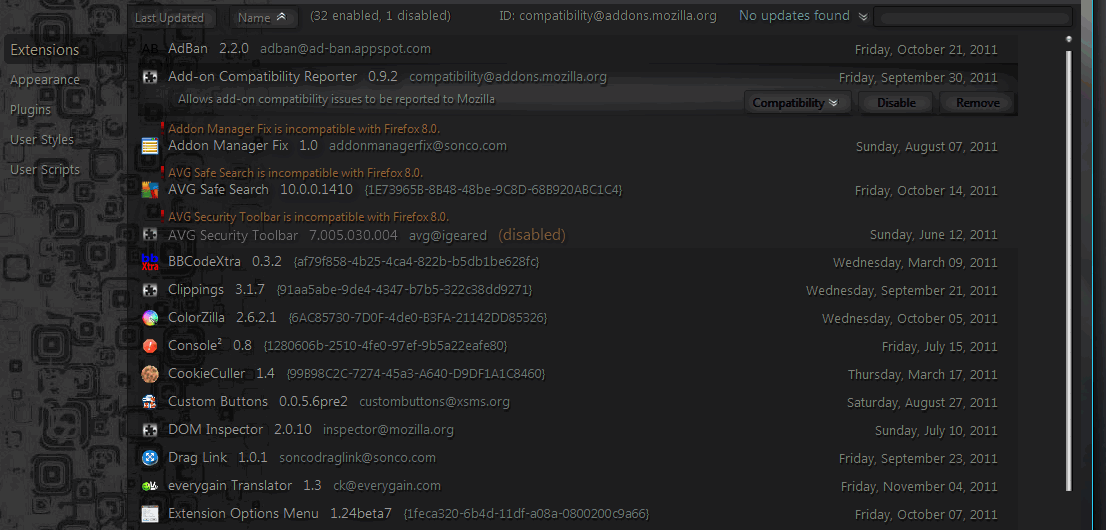1106x530 pixels.
Task: Open the Compatibility dropdown button
Action: pyautogui.click(x=797, y=102)
